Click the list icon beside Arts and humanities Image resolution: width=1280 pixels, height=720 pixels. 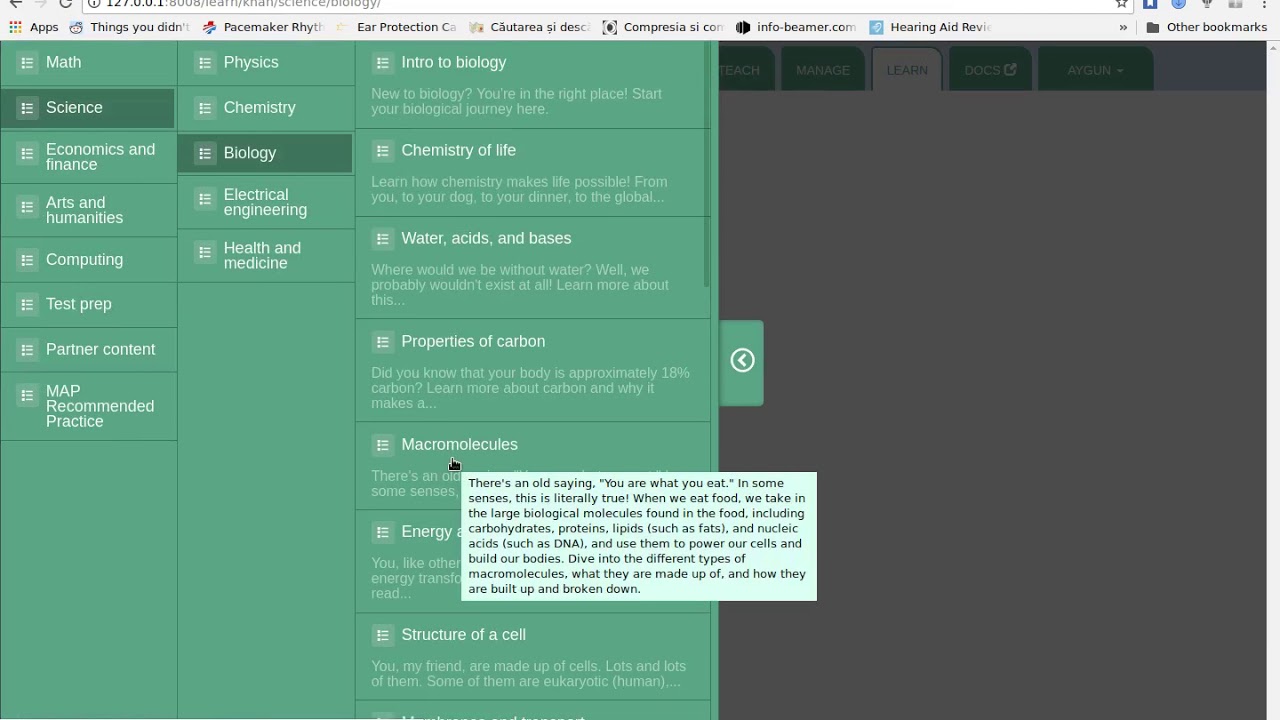27,206
